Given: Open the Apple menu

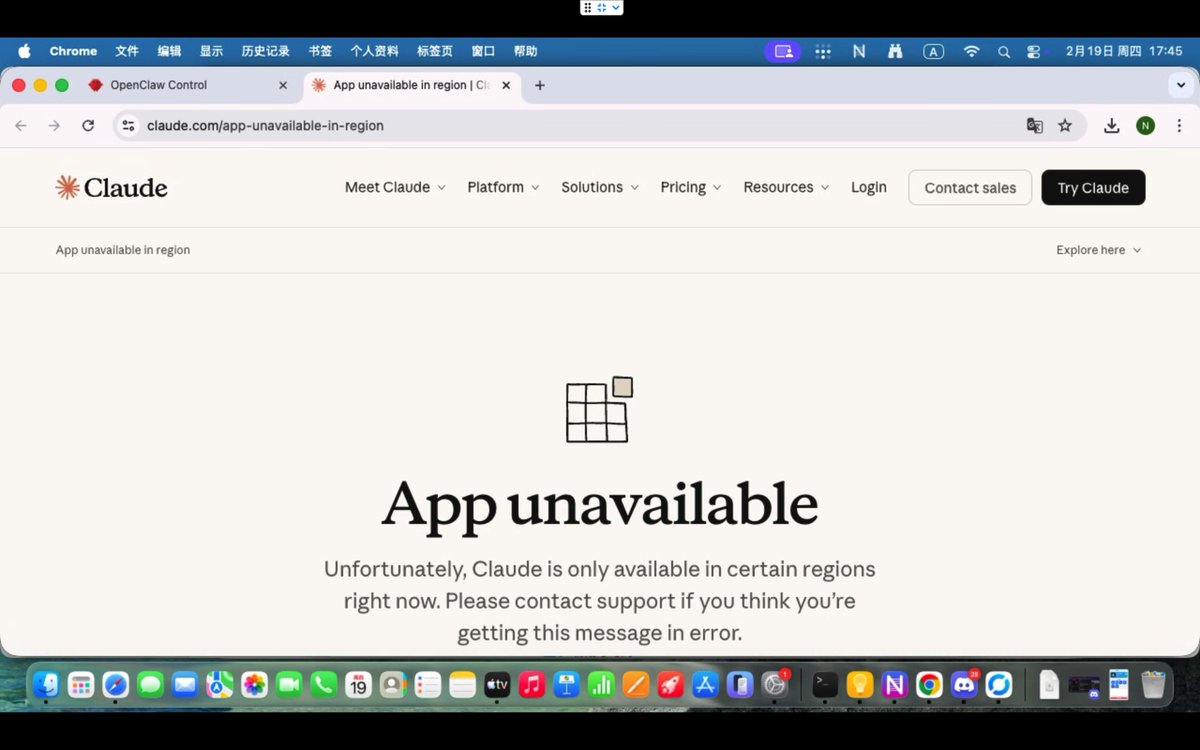Looking at the screenshot, I should point(25,51).
